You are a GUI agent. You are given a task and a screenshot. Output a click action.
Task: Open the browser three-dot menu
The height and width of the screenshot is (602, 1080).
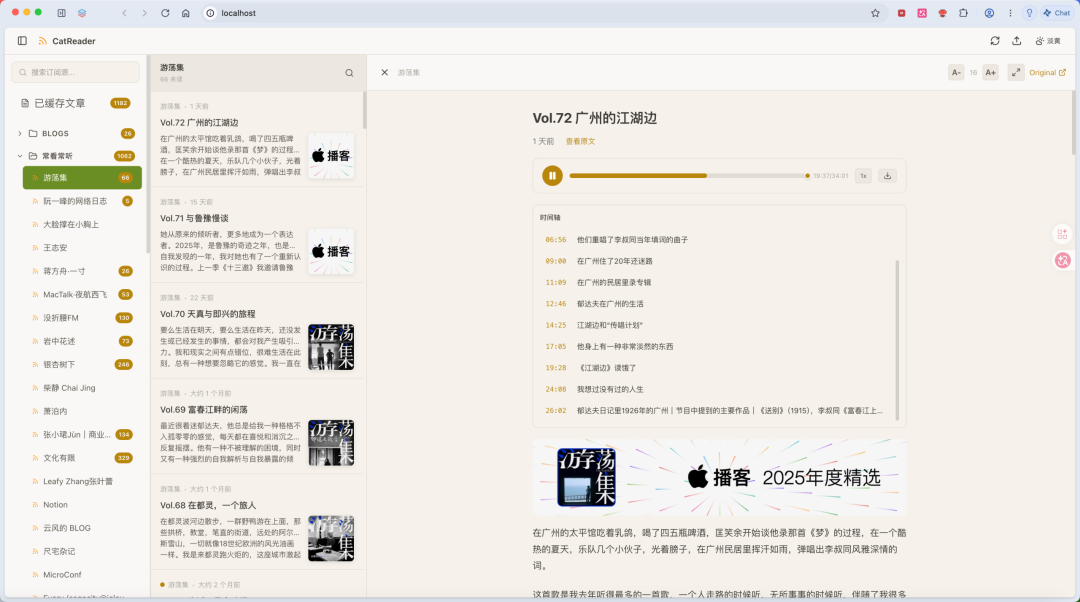click(x=1010, y=13)
